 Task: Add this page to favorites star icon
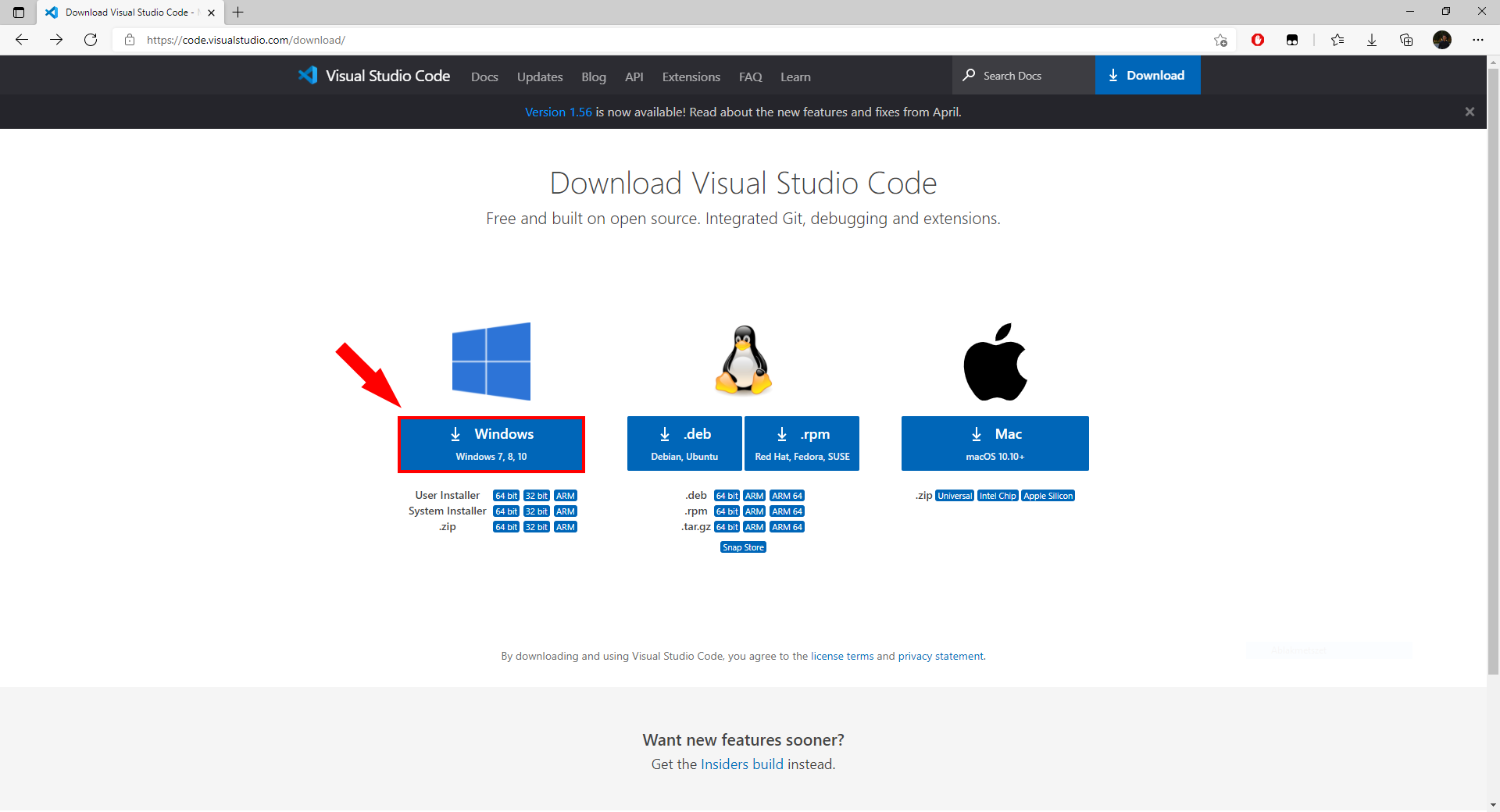(1220, 40)
